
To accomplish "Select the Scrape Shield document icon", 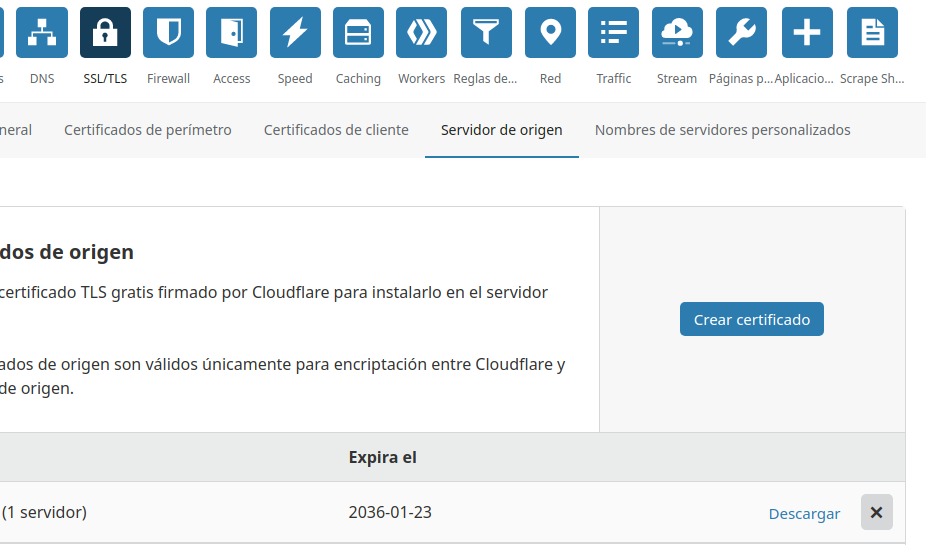I will (872, 33).
